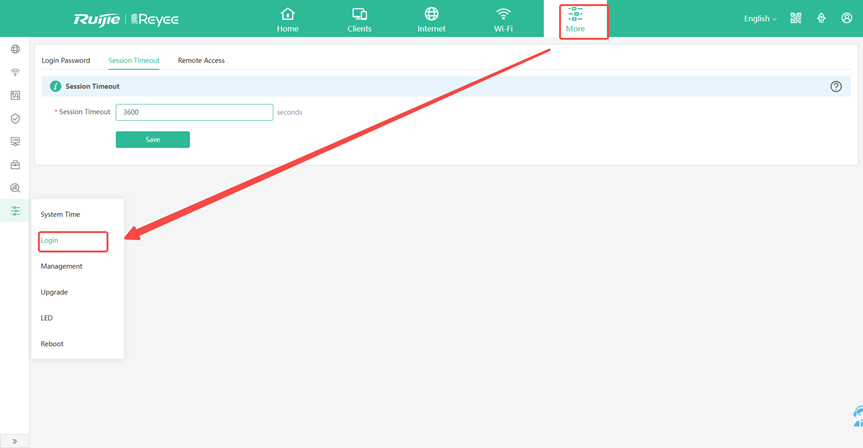Switch to the Login Password tab
Screen dimensions: 863x448
(66, 61)
